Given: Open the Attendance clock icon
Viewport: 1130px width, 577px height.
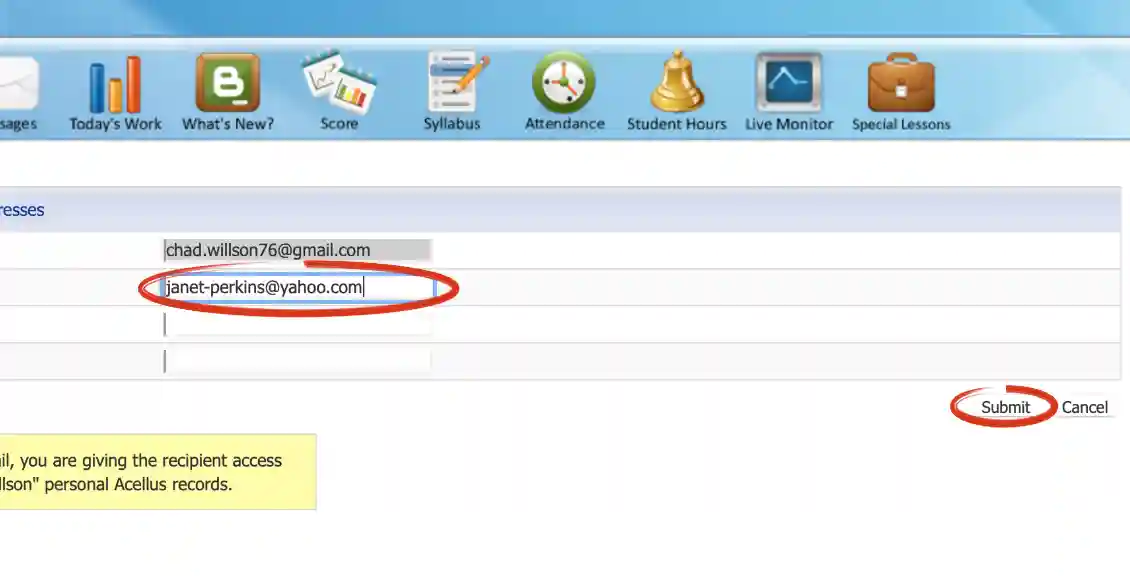Looking at the screenshot, I should click(564, 82).
